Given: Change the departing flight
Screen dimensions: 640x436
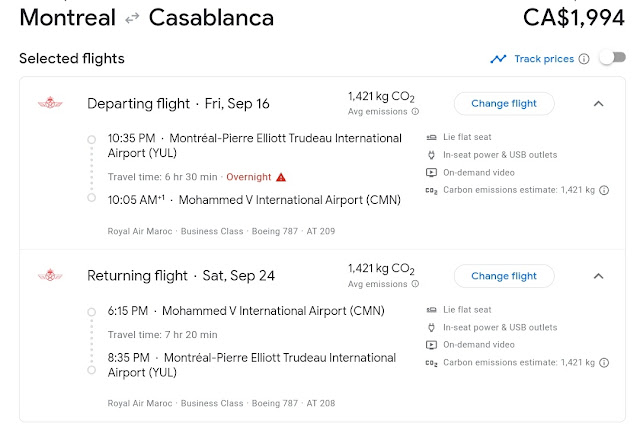Looking at the screenshot, I should 503,103.
